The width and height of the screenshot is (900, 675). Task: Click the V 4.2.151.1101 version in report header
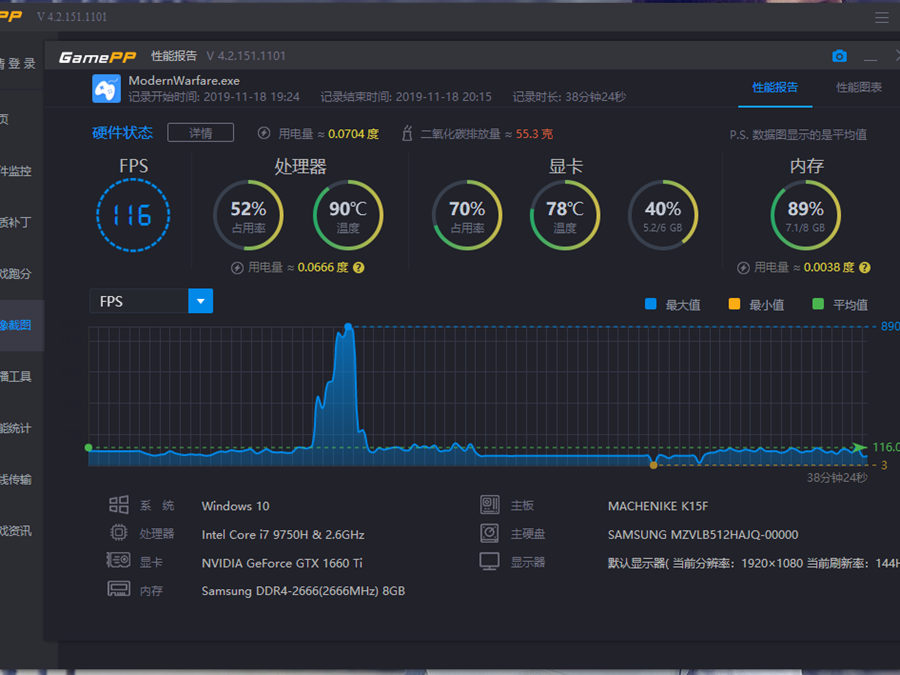pyautogui.click(x=246, y=56)
